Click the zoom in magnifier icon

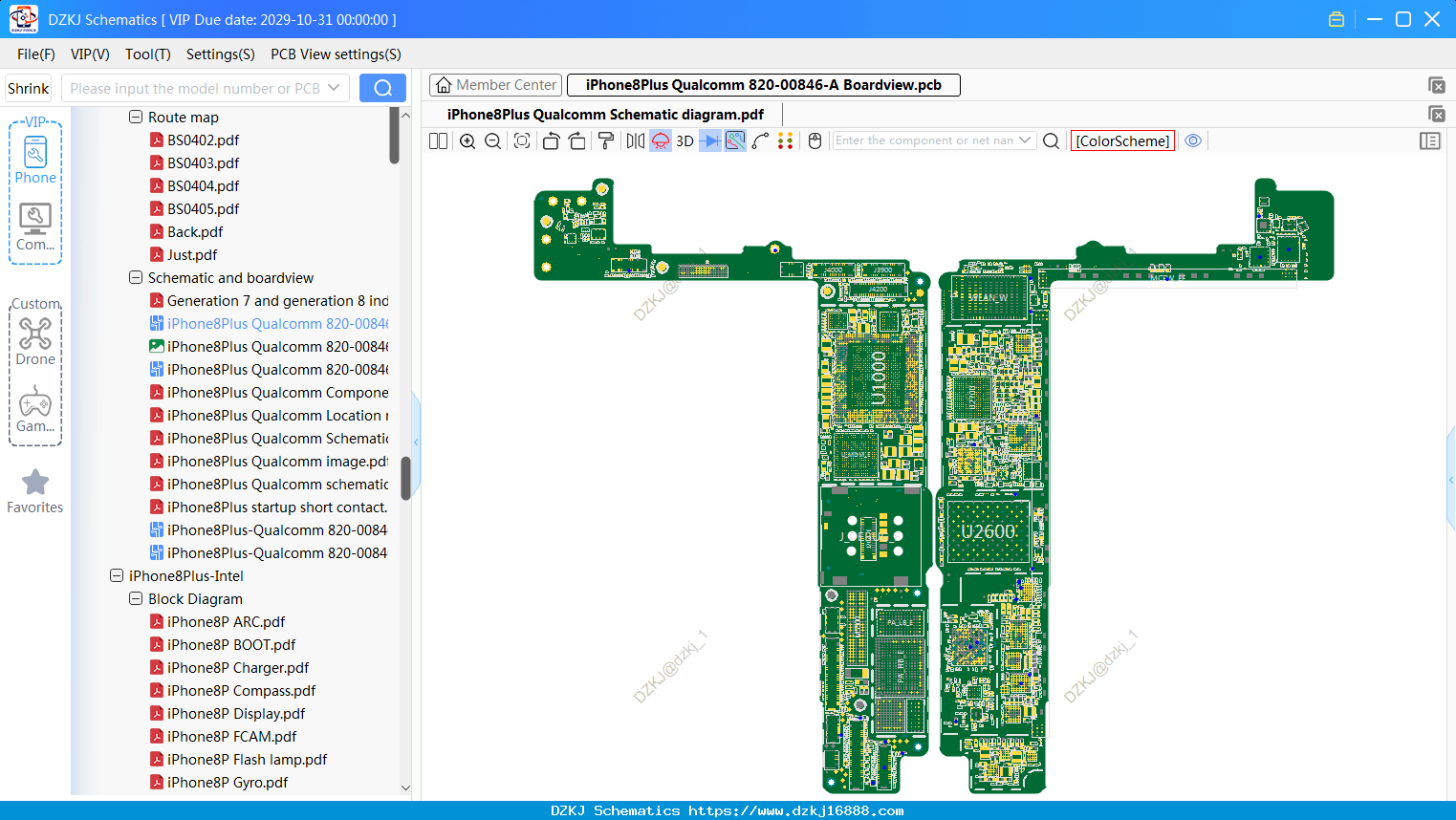[467, 140]
